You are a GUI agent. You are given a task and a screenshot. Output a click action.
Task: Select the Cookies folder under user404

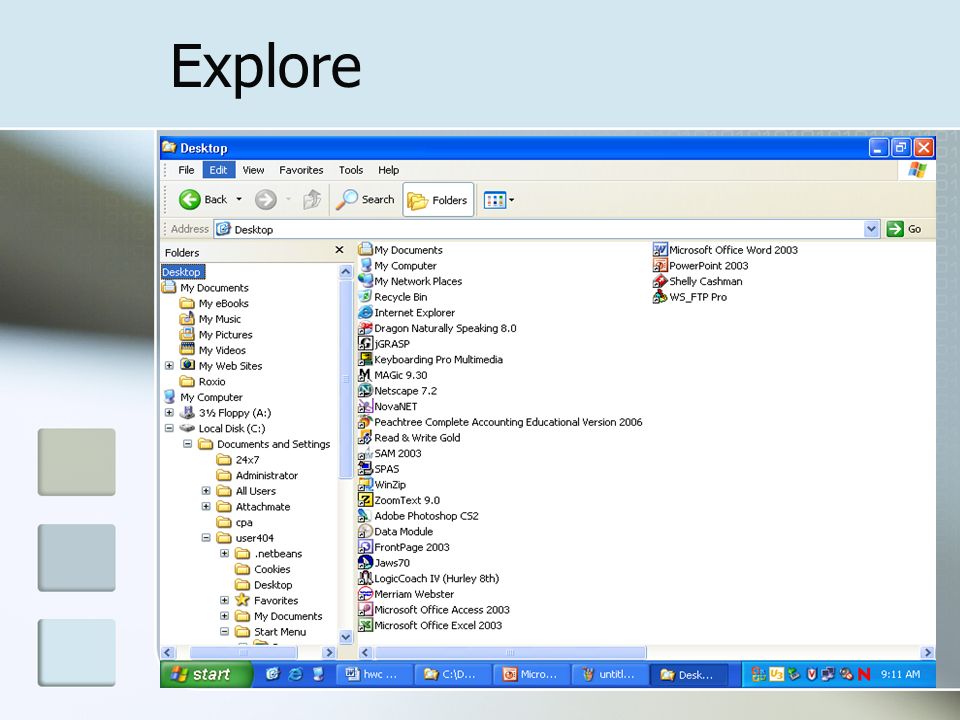tap(263, 569)
